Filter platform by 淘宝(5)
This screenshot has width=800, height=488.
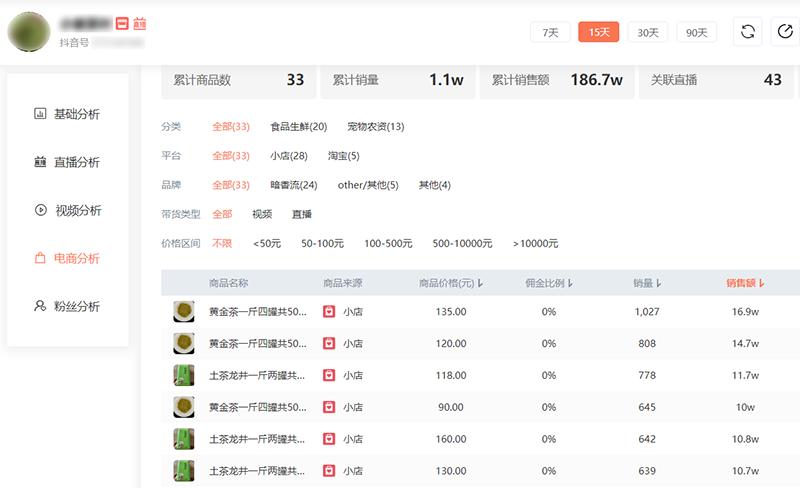[x=343, y=156]
